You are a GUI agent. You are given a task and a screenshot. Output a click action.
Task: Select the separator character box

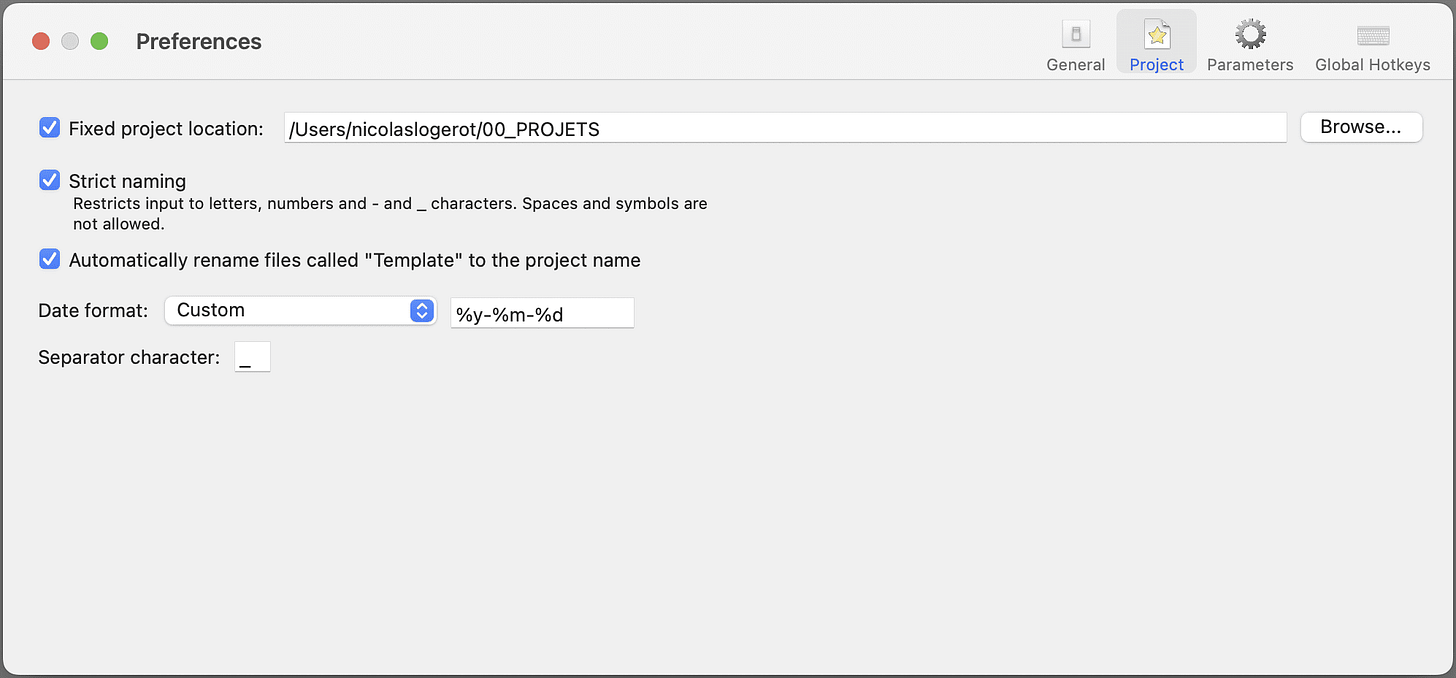252,356
